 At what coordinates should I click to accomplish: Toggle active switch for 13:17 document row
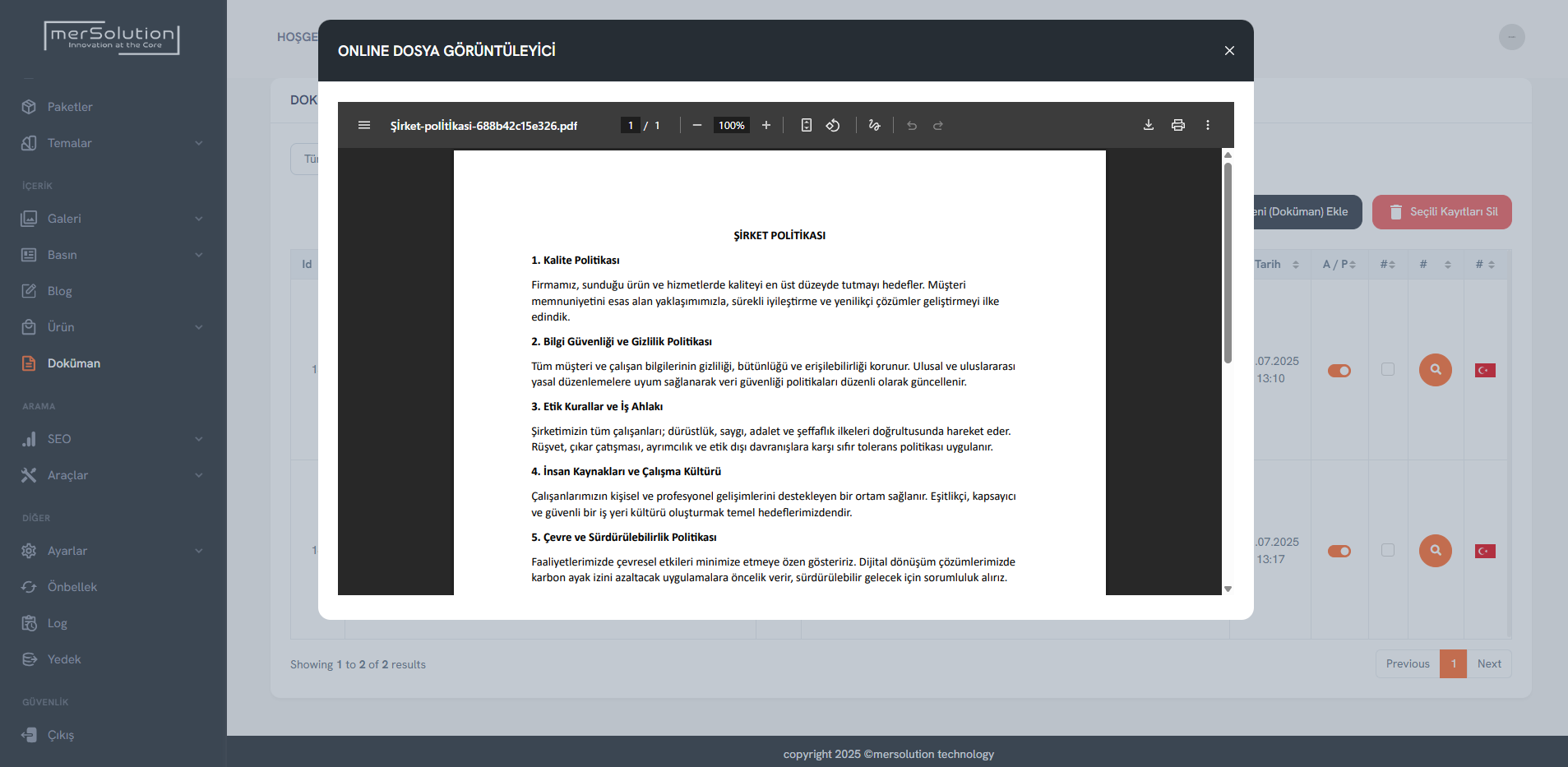tap(1339, 552)
